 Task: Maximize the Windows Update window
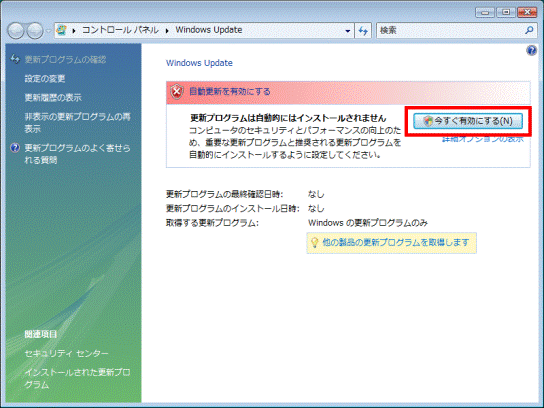[x=506, y=12]
